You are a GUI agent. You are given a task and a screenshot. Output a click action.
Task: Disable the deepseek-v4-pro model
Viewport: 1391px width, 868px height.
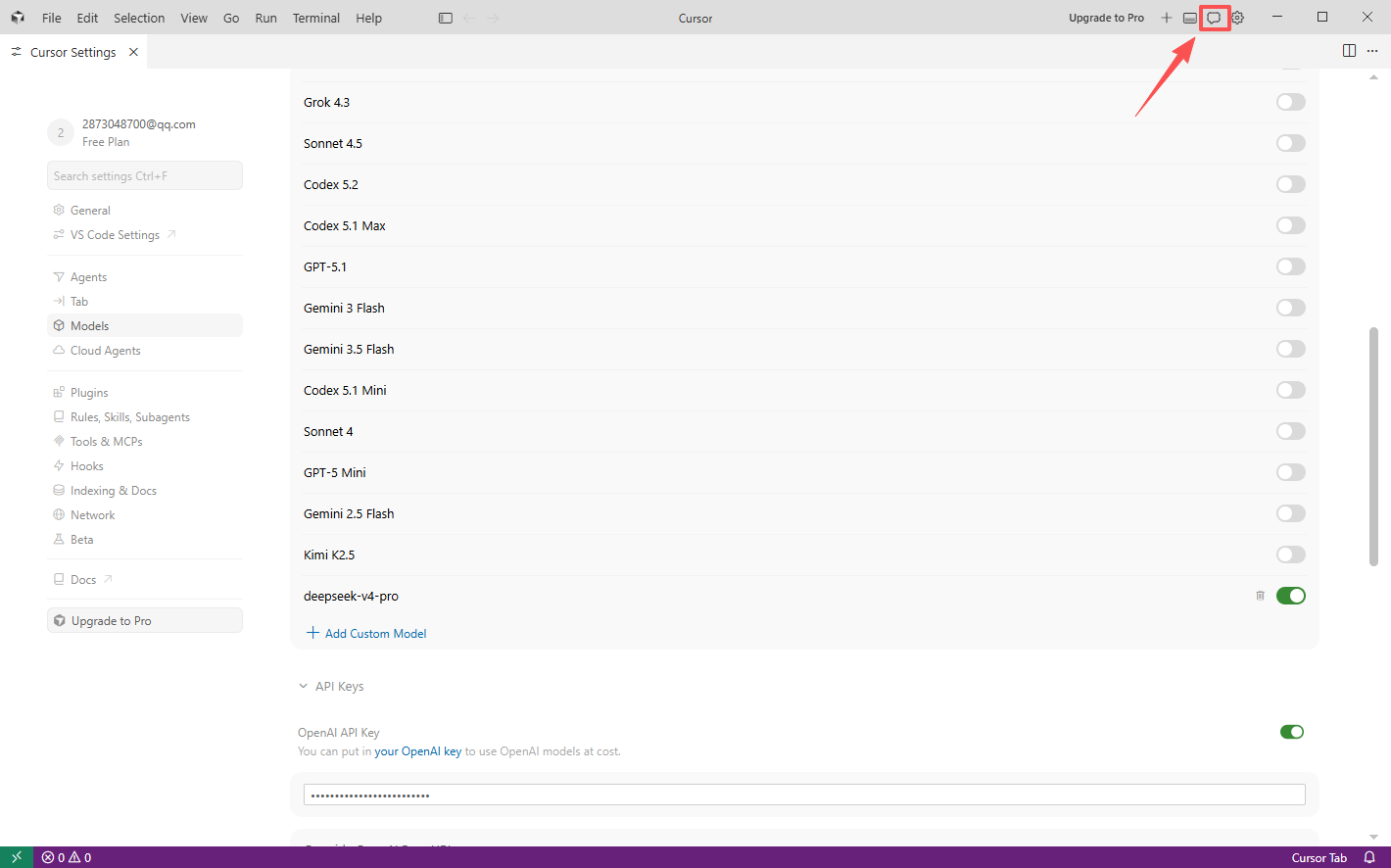(1291, 596)
